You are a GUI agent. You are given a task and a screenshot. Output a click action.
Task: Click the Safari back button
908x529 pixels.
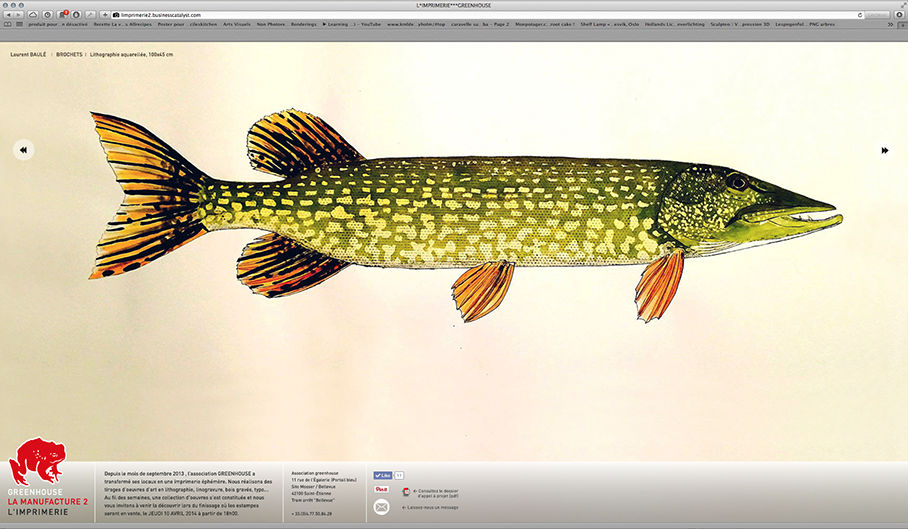(9, 14)
